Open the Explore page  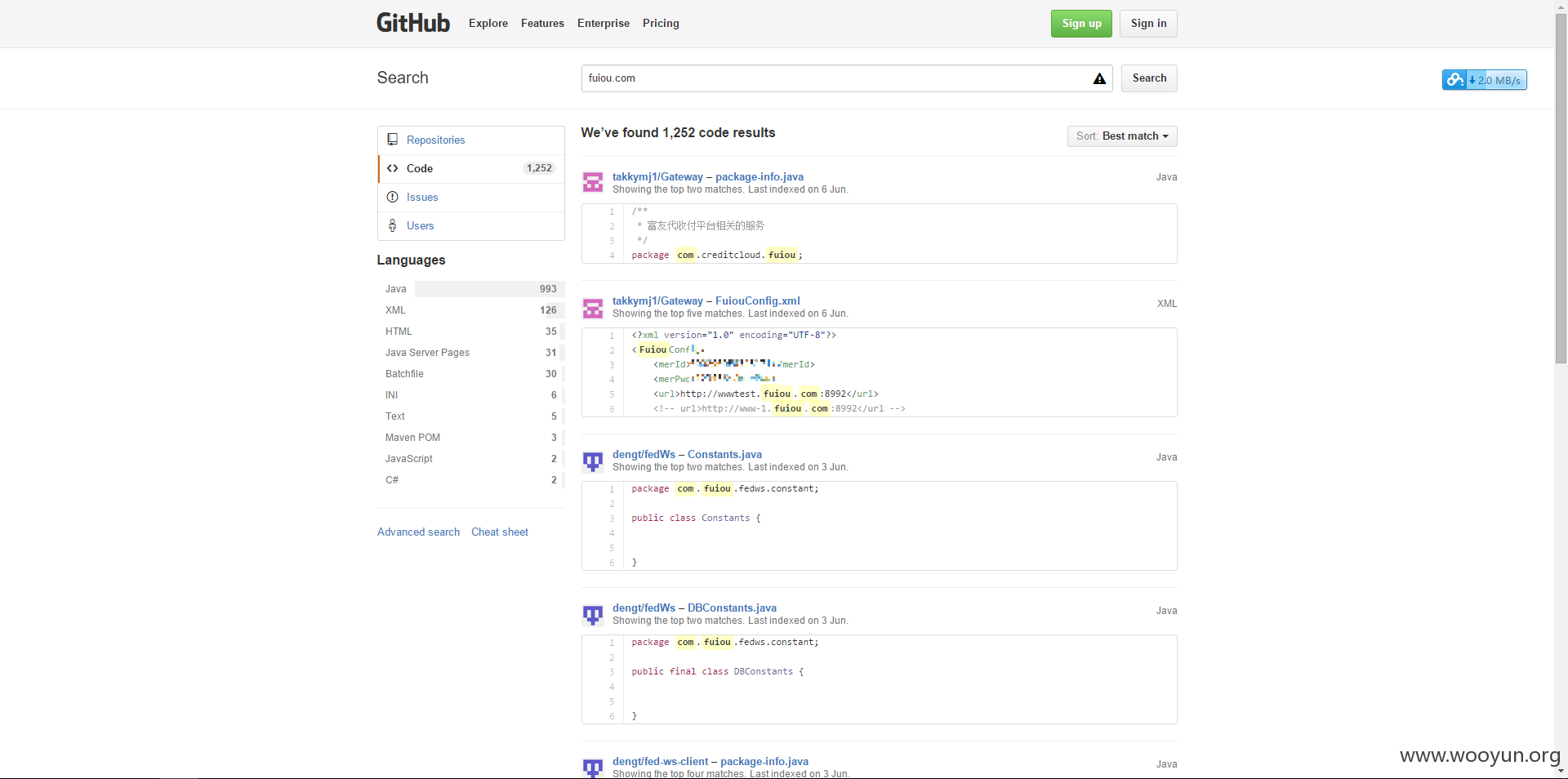tap(488, 24)
